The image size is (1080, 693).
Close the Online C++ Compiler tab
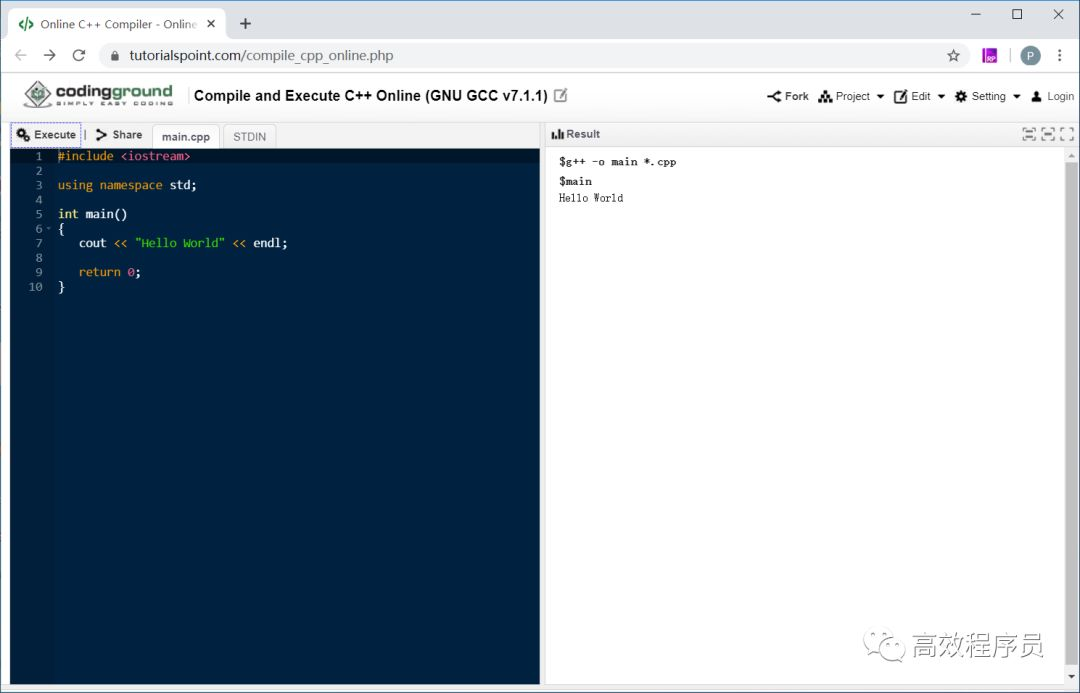click(x=211, y=24)
